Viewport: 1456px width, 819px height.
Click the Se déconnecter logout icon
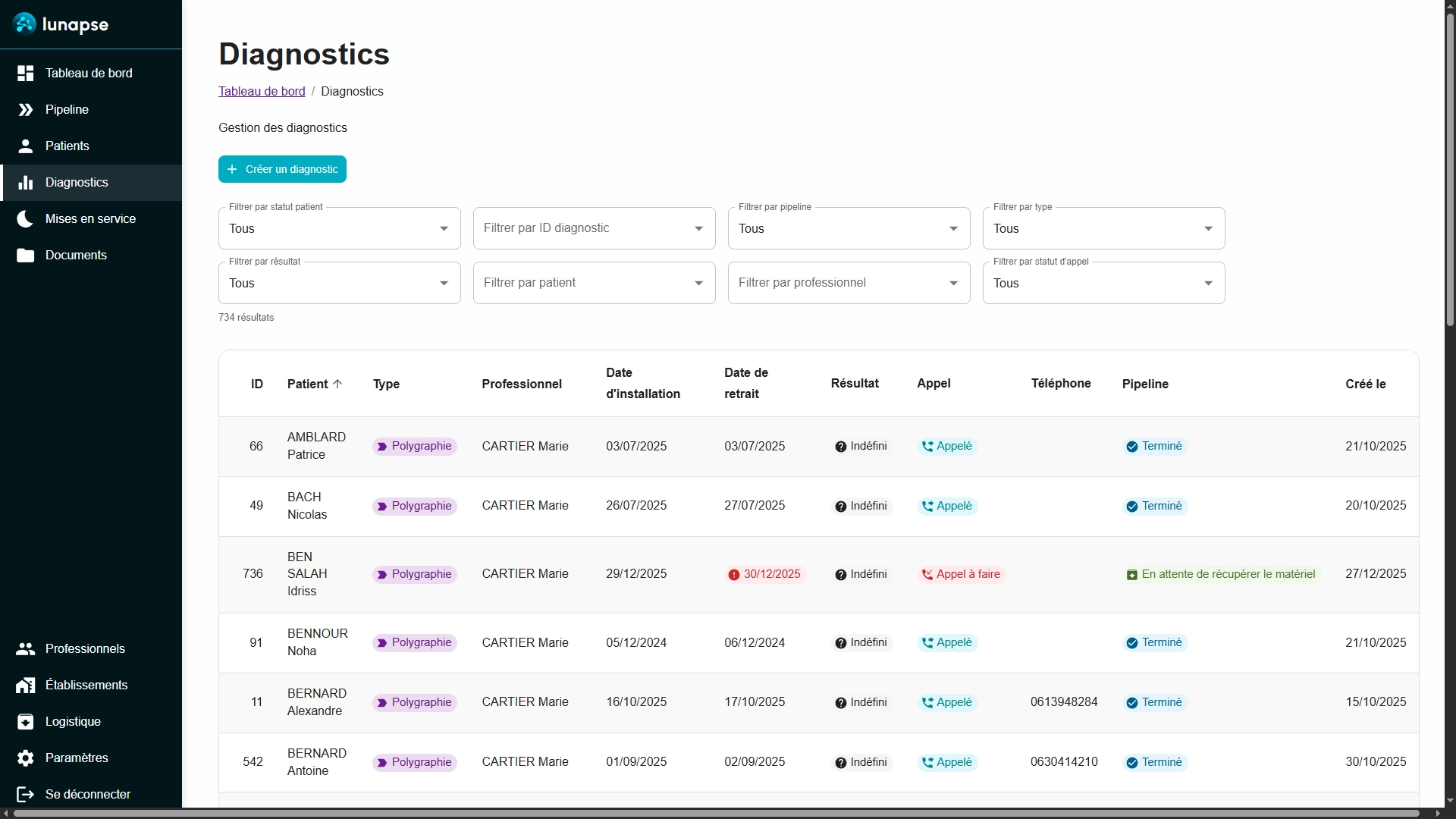click(x=26, y=795)
